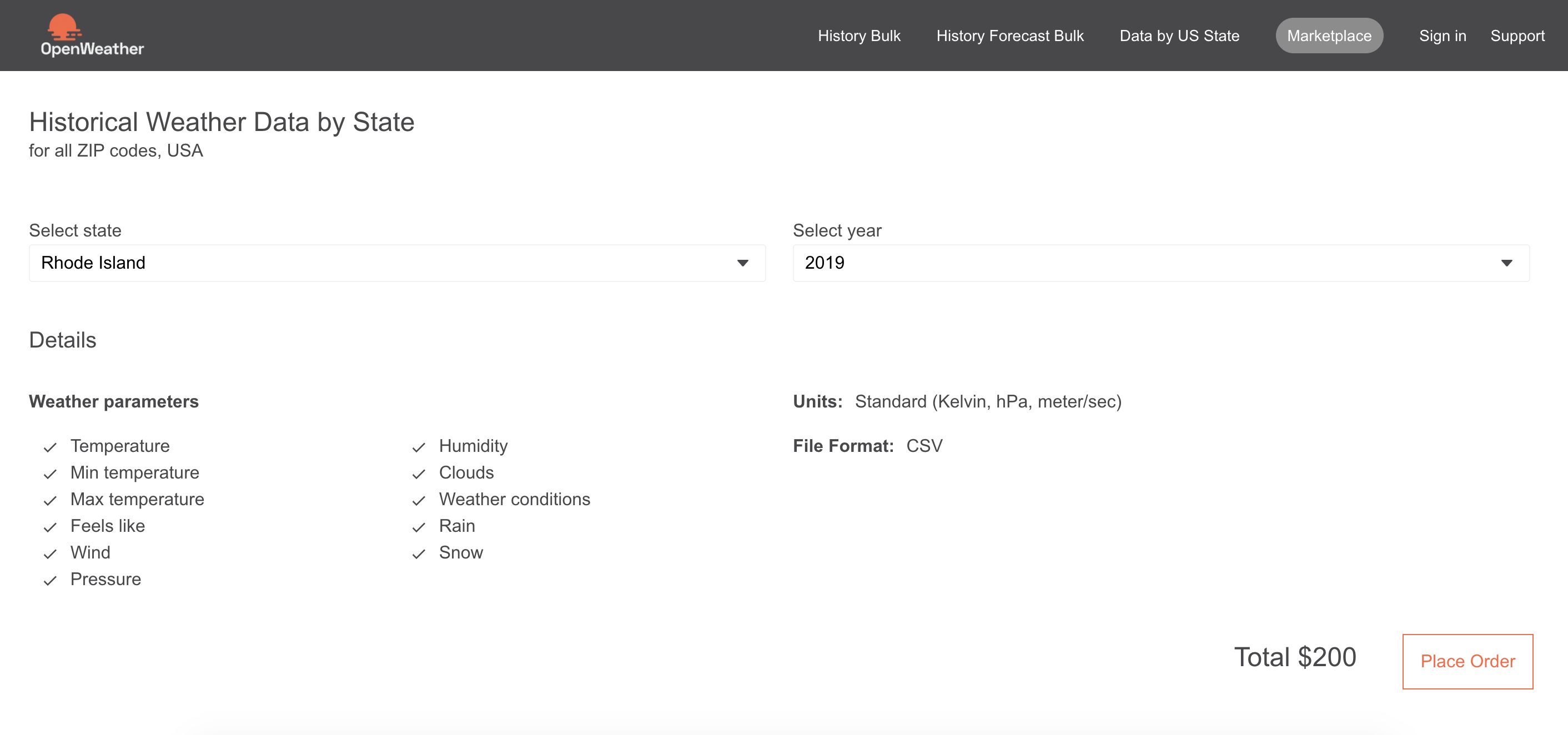Click the checkmark beside Snow
Viewport: 1568px width, 735px height.
pyautogui.click(x=418, y=553)
